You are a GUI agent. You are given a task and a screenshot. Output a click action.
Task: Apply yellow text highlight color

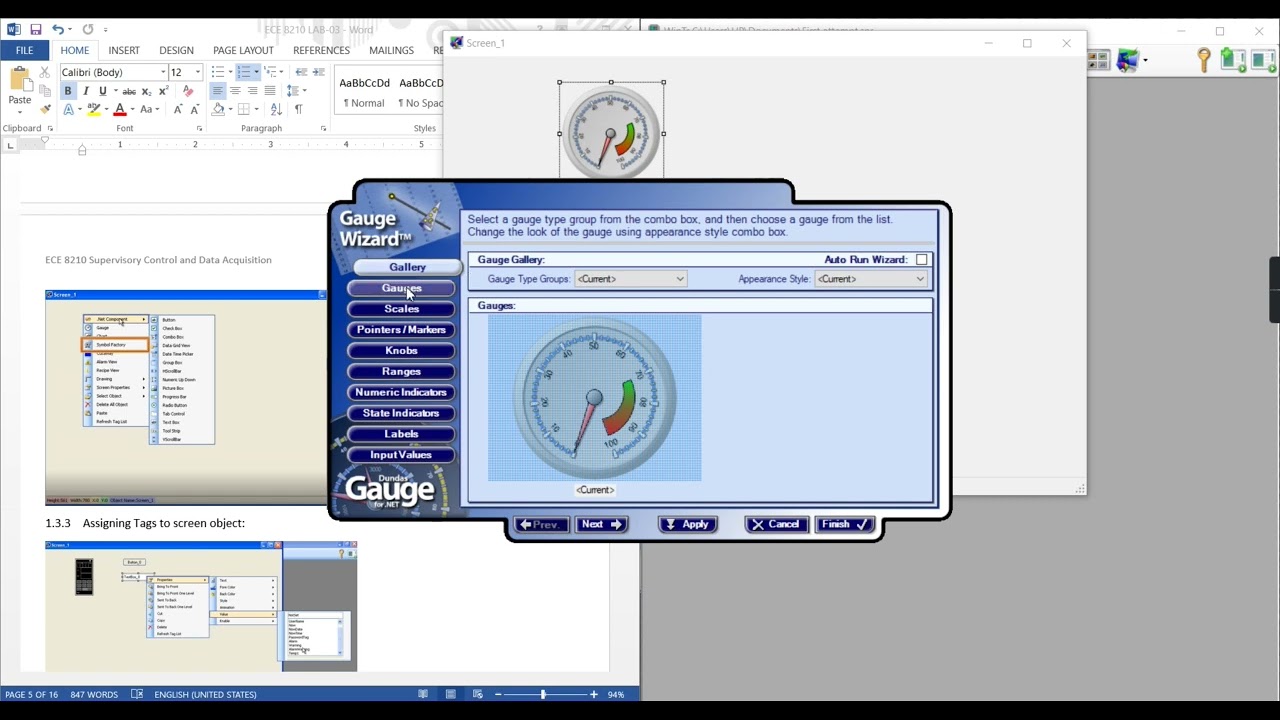pos(94,109)
